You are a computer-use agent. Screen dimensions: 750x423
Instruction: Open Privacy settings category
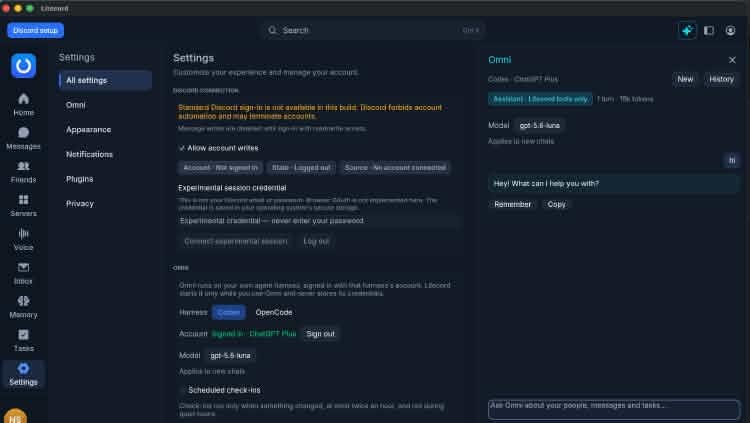pyautogui.click(x=105, y=203)
